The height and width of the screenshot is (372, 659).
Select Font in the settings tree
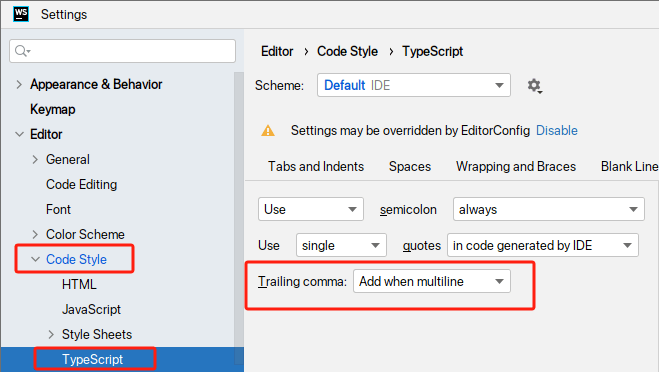coord(58,209)
